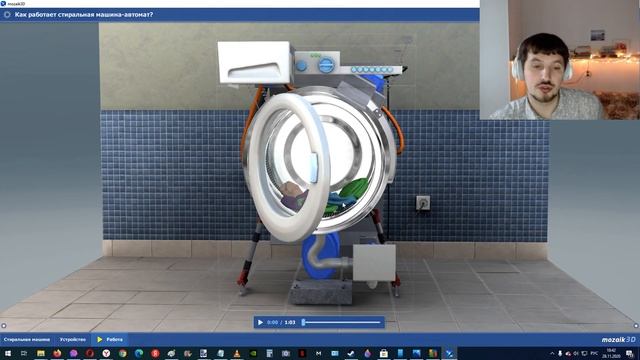Open the Camera taskbar icon
Viewport: 640px width, 360px height.
pyautogui.click(x=286, y=353)
